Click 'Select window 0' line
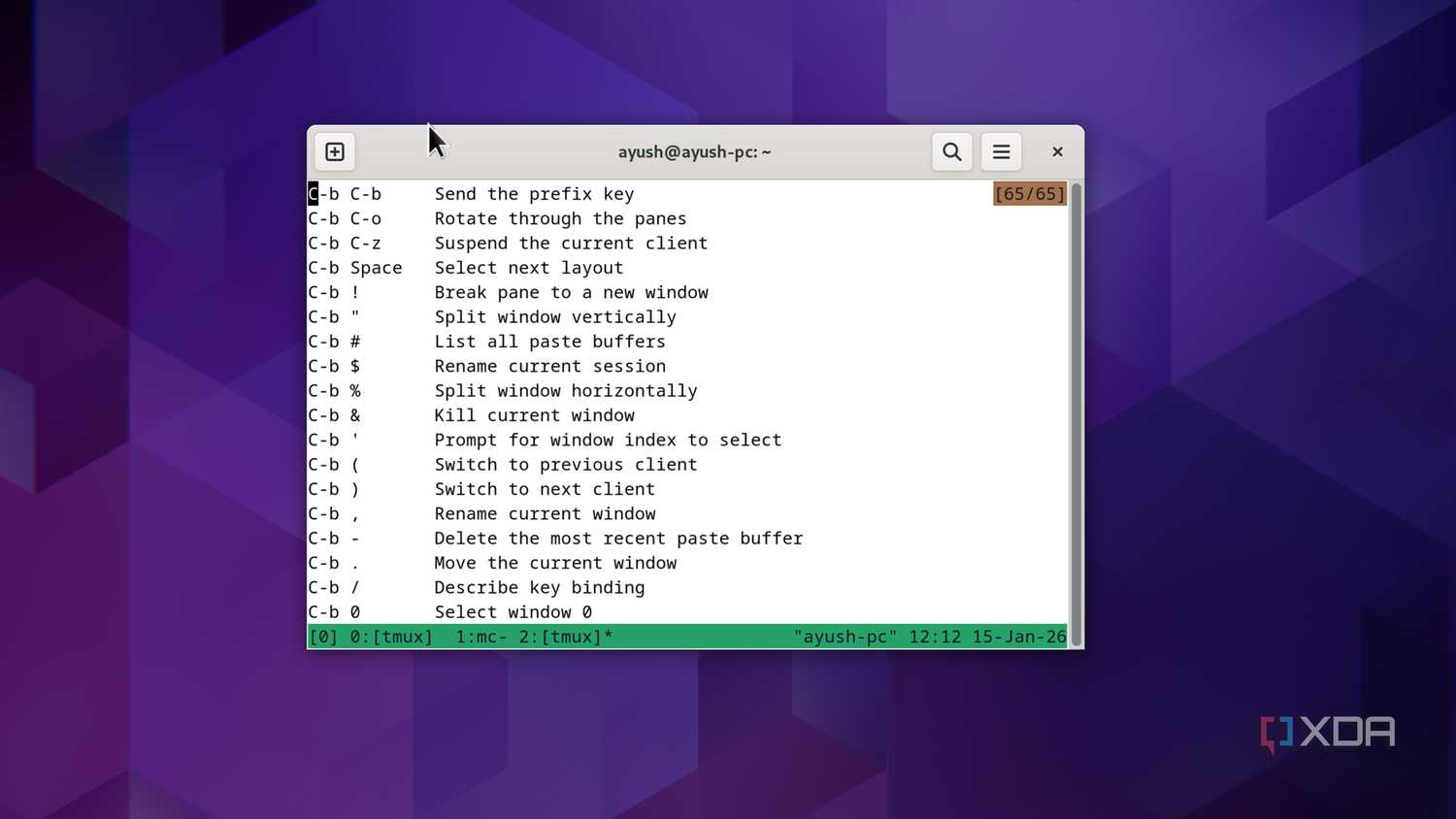 pyautogui.click(x=513, y=611)
